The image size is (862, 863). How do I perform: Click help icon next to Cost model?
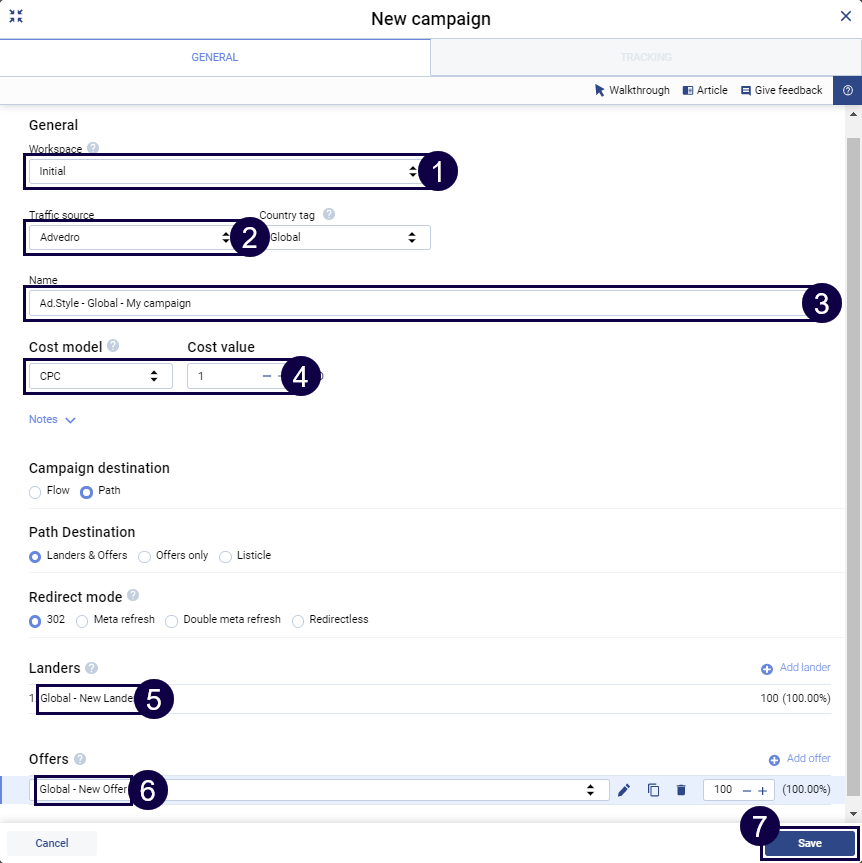click(113, 346)
